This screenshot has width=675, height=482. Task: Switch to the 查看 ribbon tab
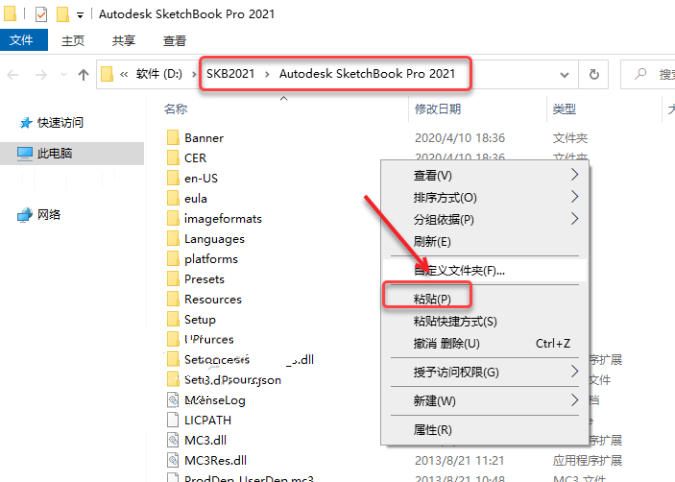pos(174,40)
